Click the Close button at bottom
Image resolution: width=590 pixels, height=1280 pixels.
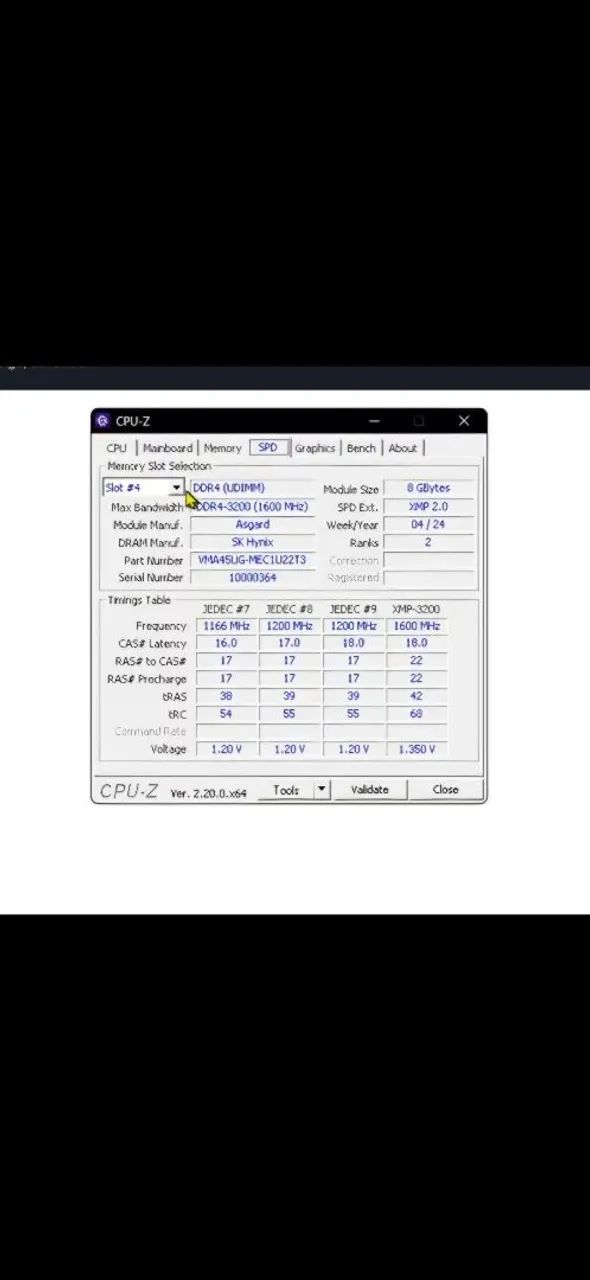tap(445, 789)
